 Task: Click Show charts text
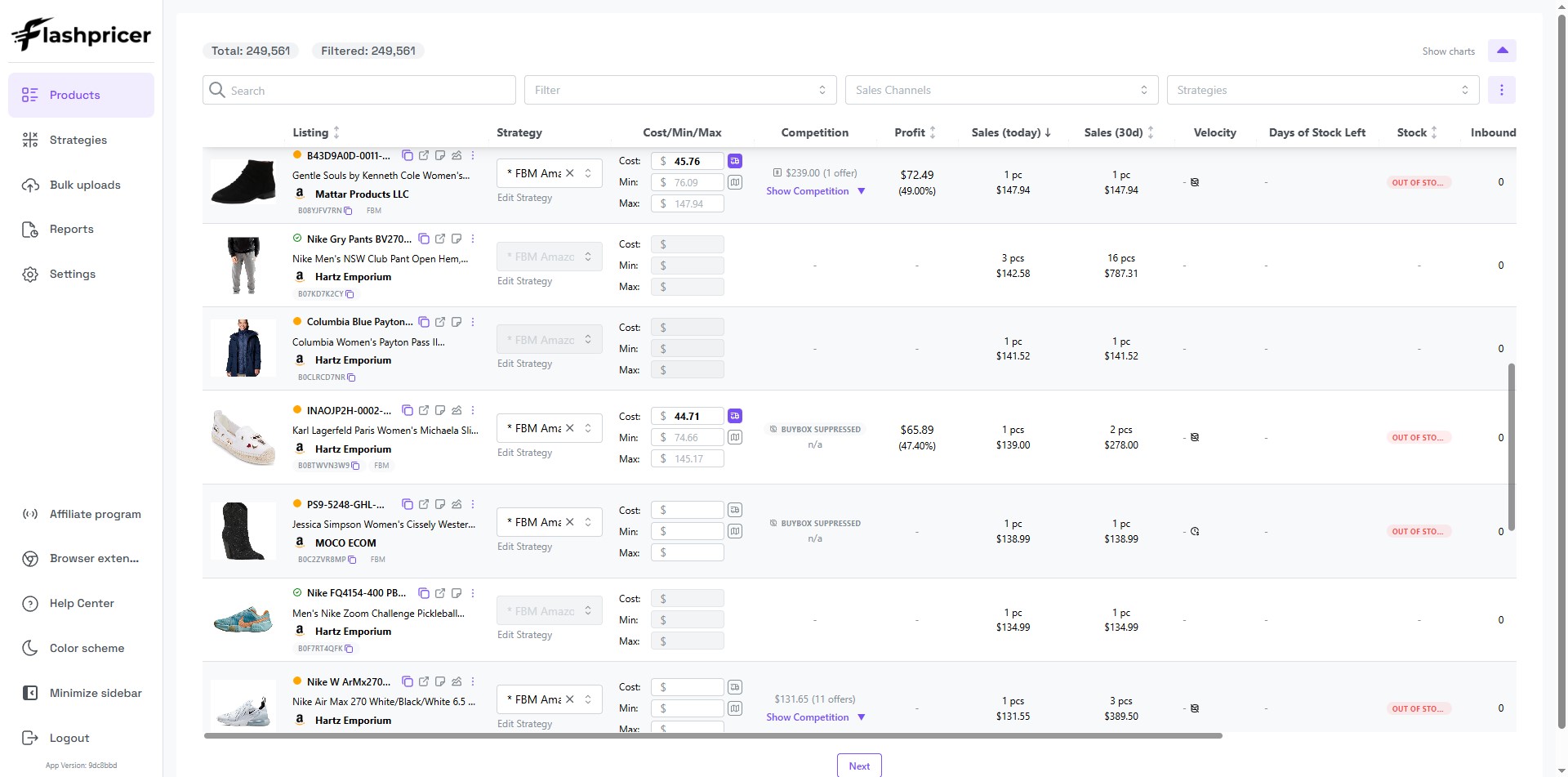pyautogui.click(x=1448, y=51)
